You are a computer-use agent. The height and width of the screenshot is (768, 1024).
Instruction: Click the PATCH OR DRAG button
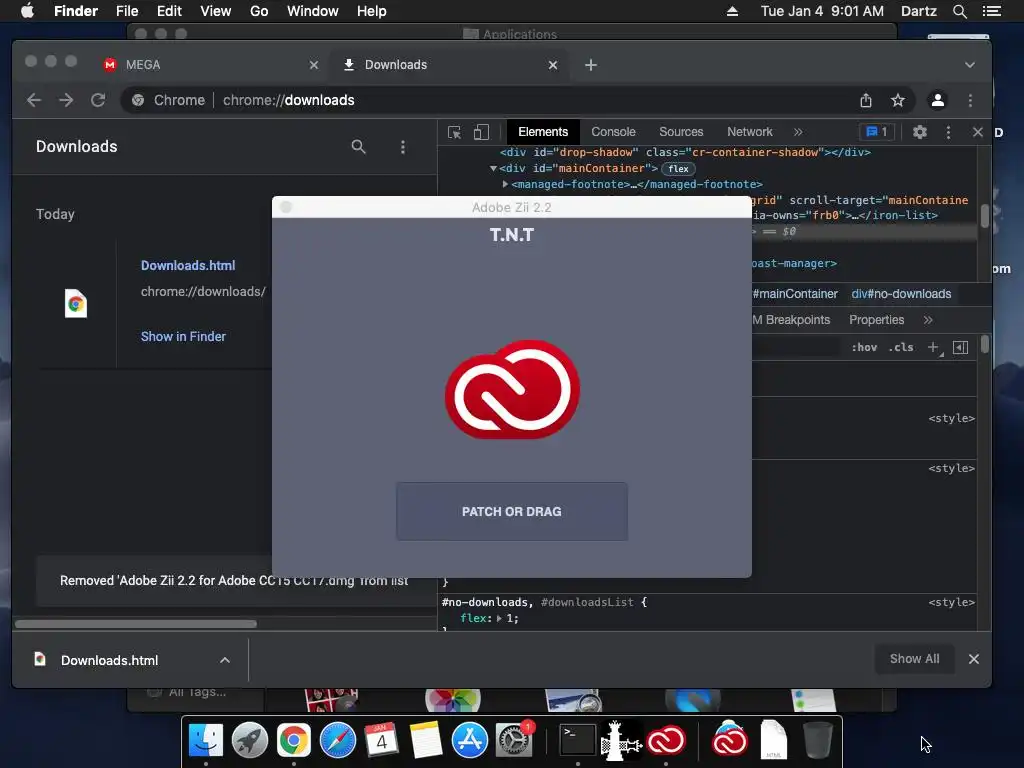point(511,511)
